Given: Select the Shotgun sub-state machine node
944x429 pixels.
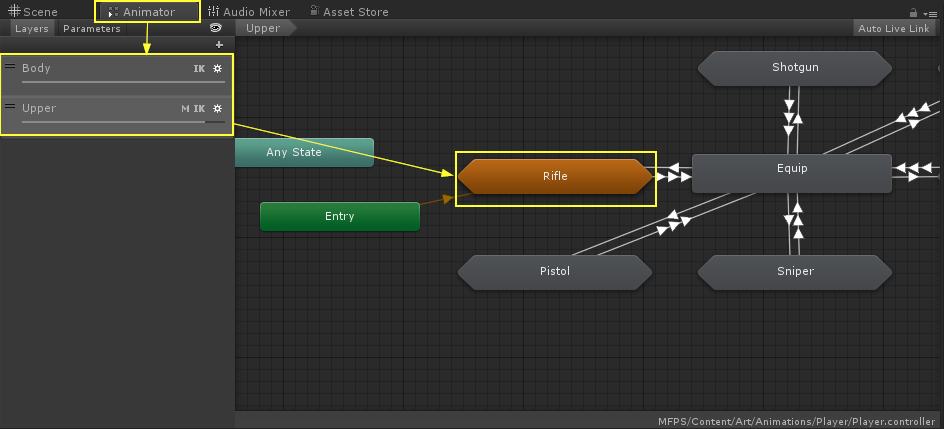Looking at the screenshot, I should (793, 68).
